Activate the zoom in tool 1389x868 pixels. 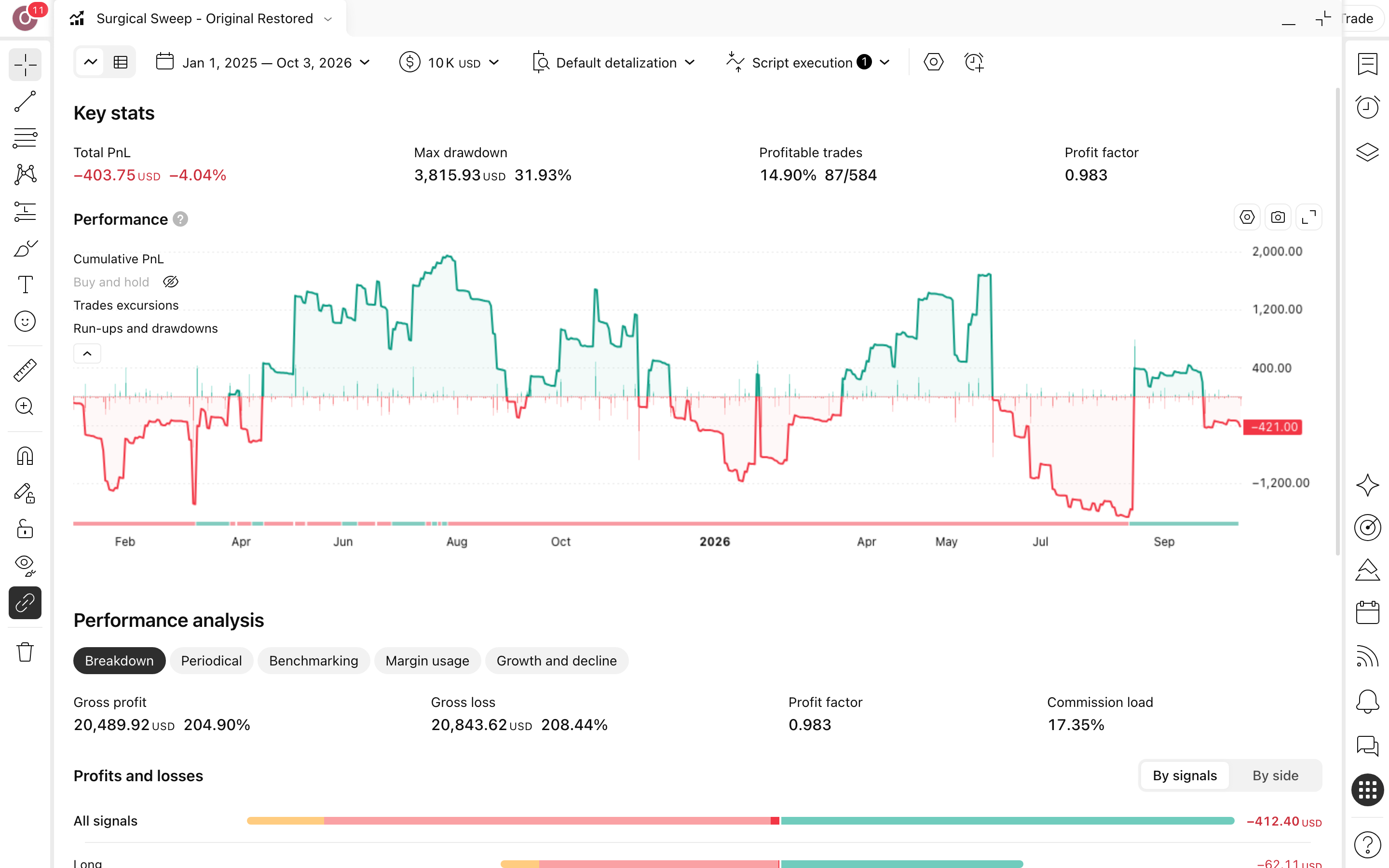pyautogui.click(x=25, y=407)
